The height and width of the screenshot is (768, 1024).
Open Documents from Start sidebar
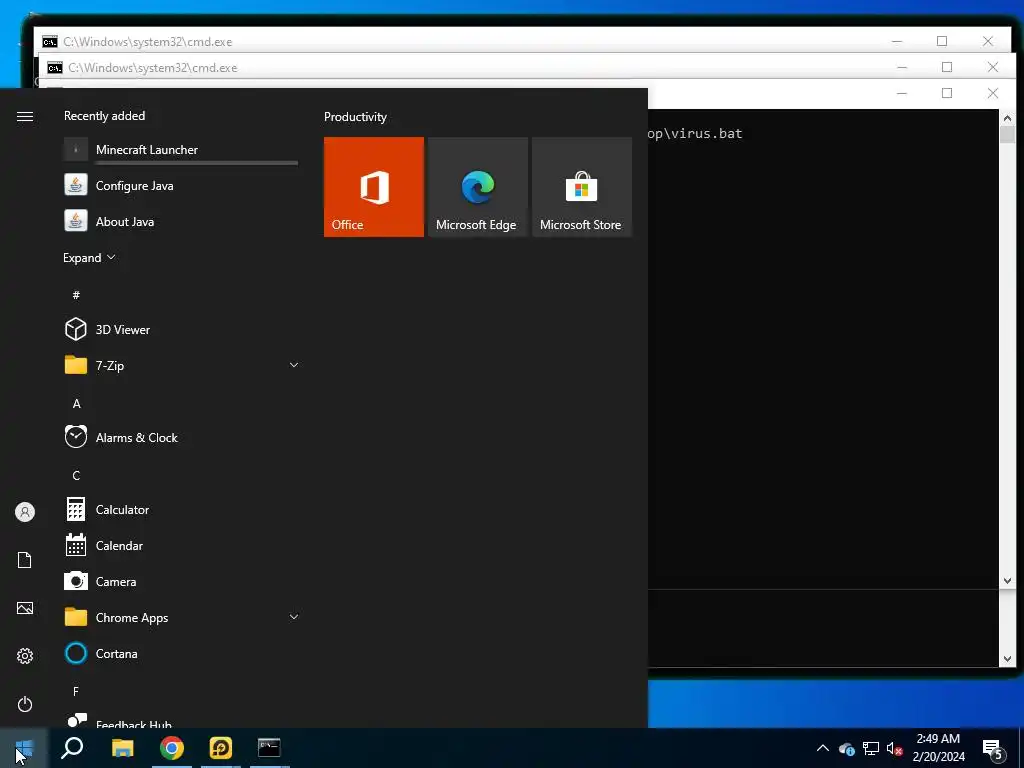click(x=25, y=560)
